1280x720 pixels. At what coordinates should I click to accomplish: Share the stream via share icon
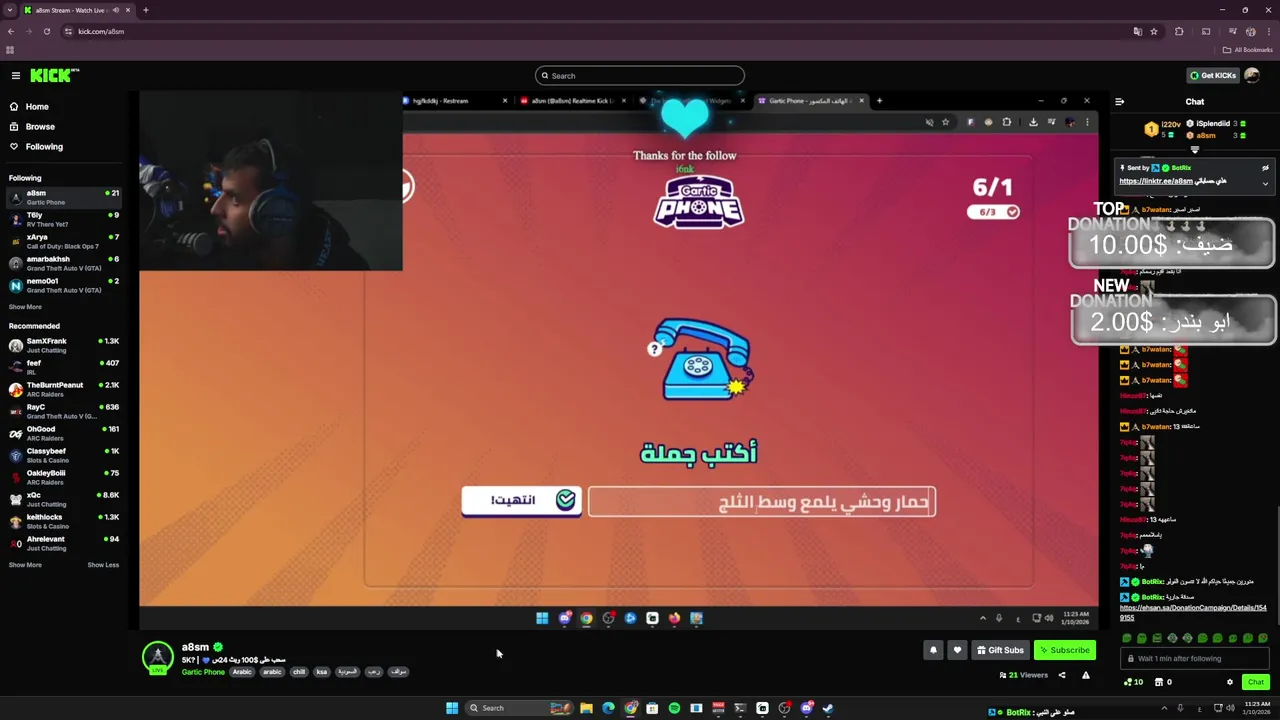(x=1062, y=675)
